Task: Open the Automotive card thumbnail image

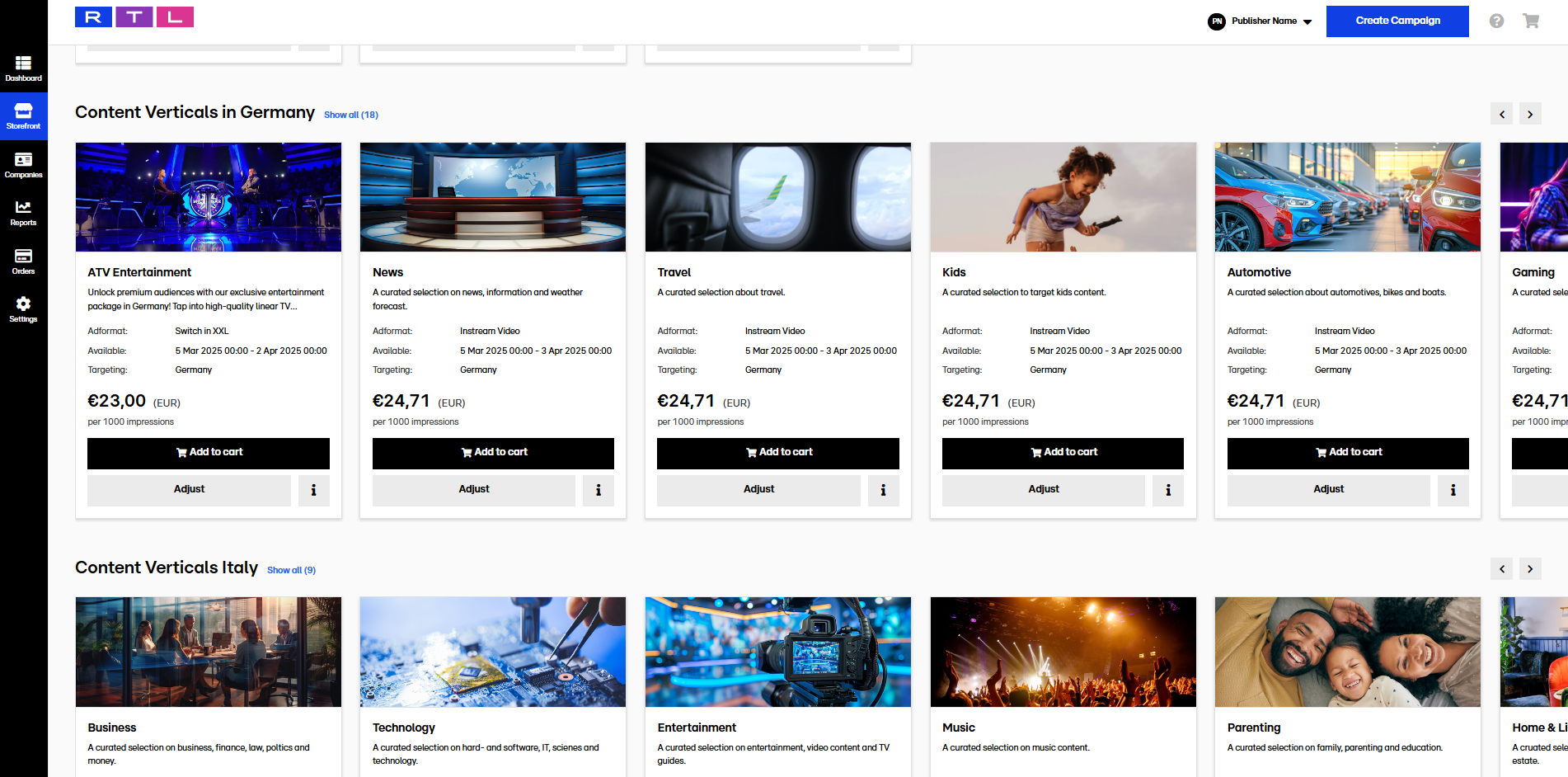Action: point(1347,197)
